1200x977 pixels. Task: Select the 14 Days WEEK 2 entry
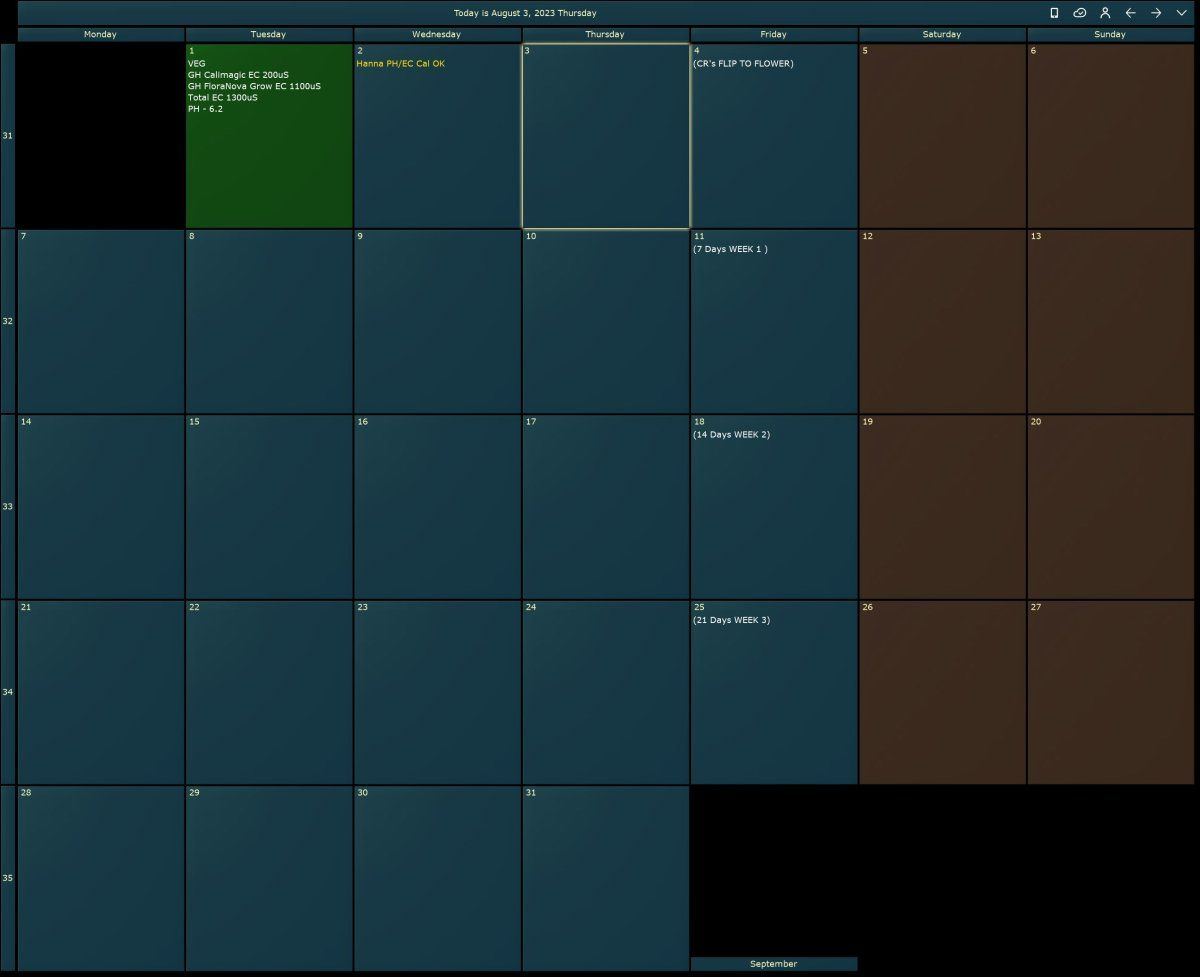click(731, 435)
